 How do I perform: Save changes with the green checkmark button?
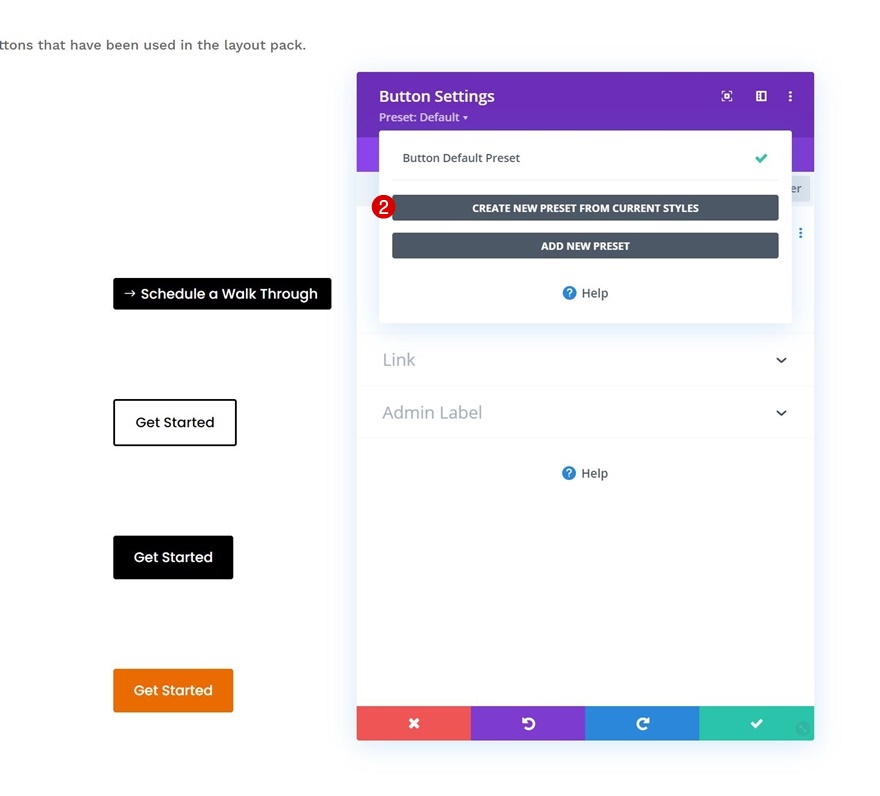tap(757, 723)
